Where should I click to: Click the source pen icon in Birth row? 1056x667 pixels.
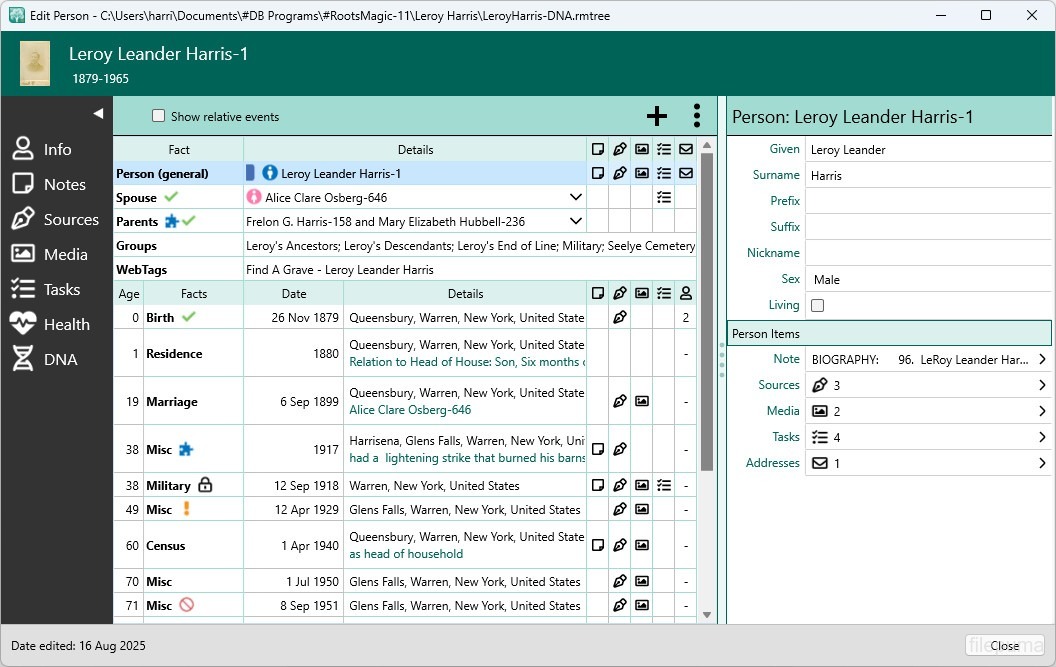[620, 317]
